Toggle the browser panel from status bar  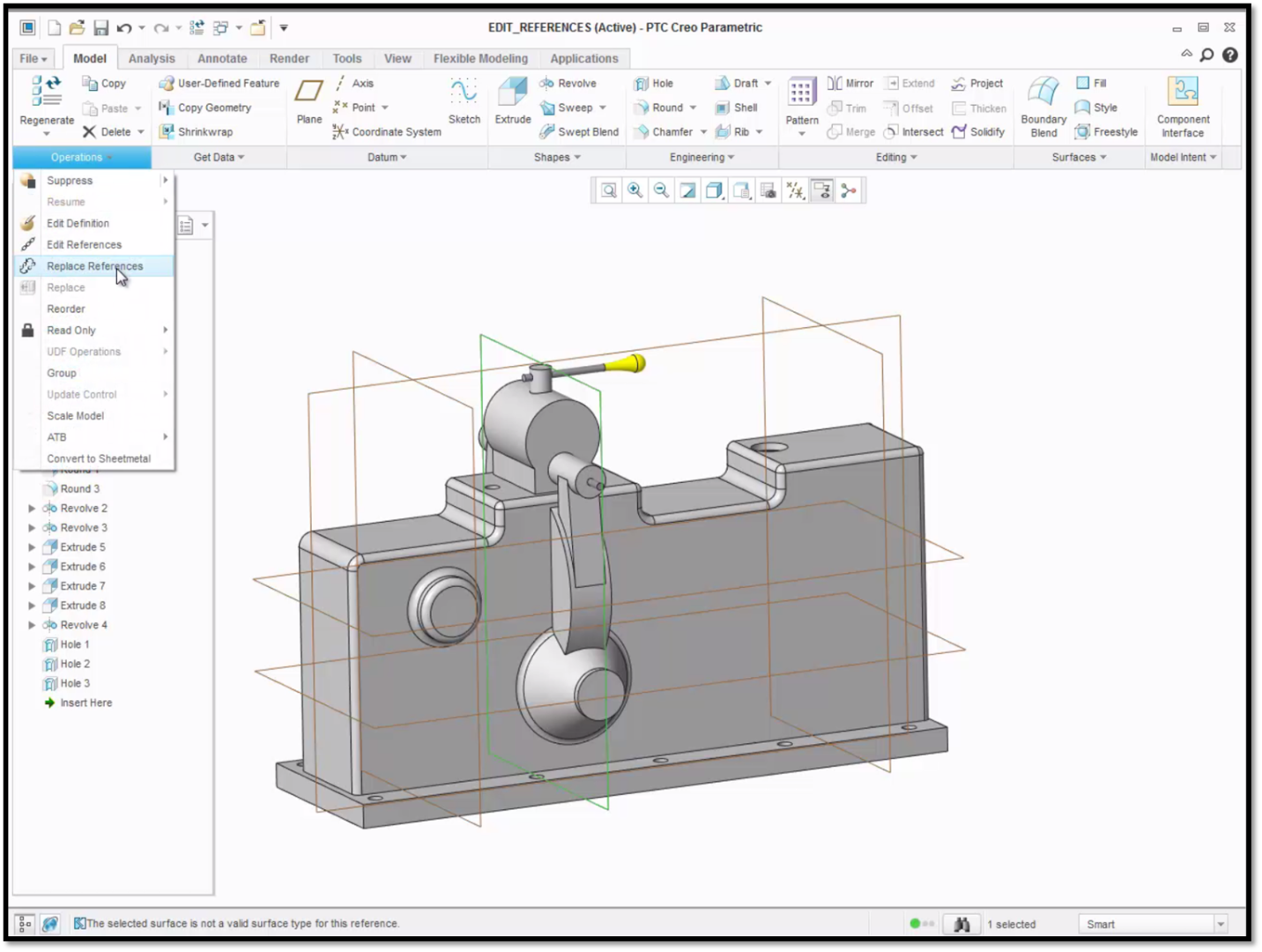pyautogui.click(x=50, y=924)
